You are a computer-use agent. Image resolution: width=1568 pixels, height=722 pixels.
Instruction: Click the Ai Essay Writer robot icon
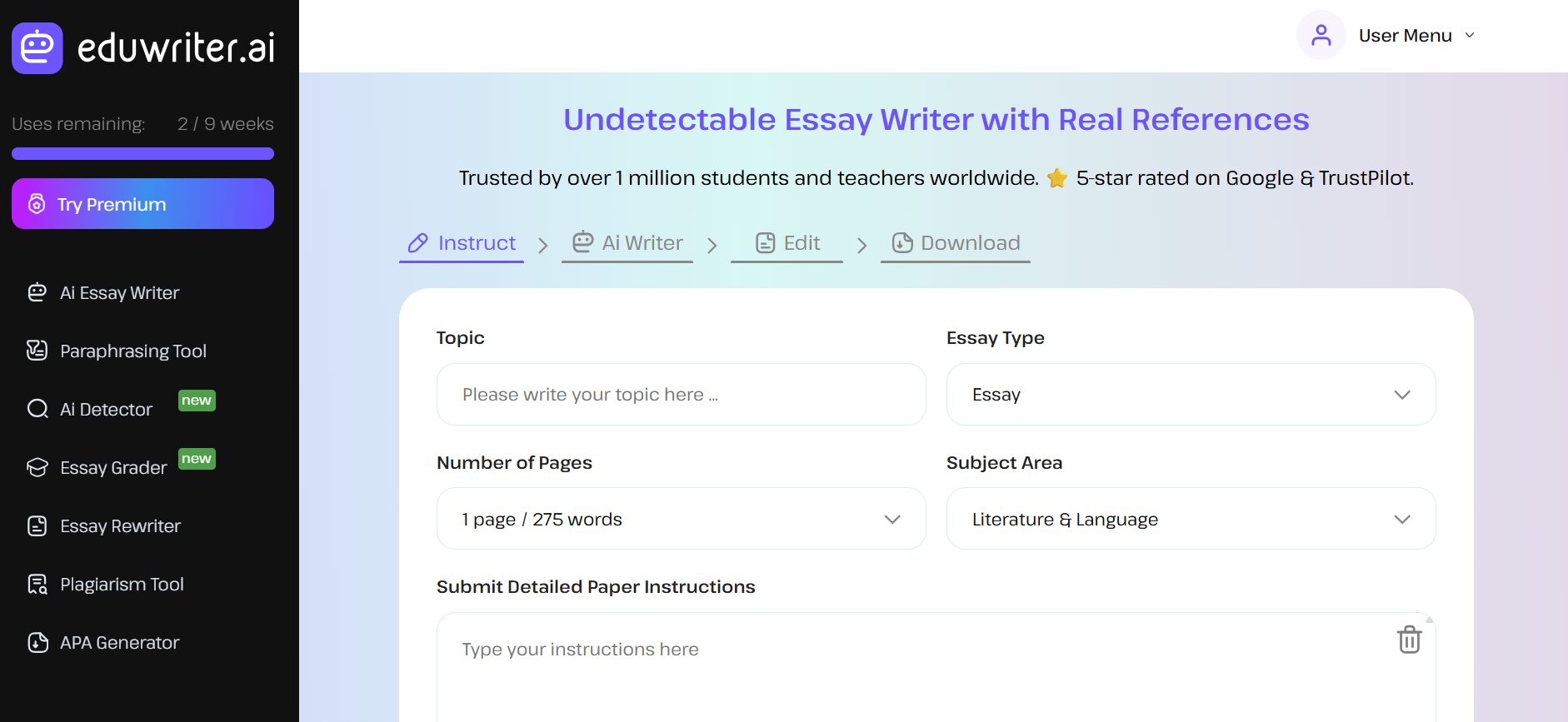(x=37, y=292)
